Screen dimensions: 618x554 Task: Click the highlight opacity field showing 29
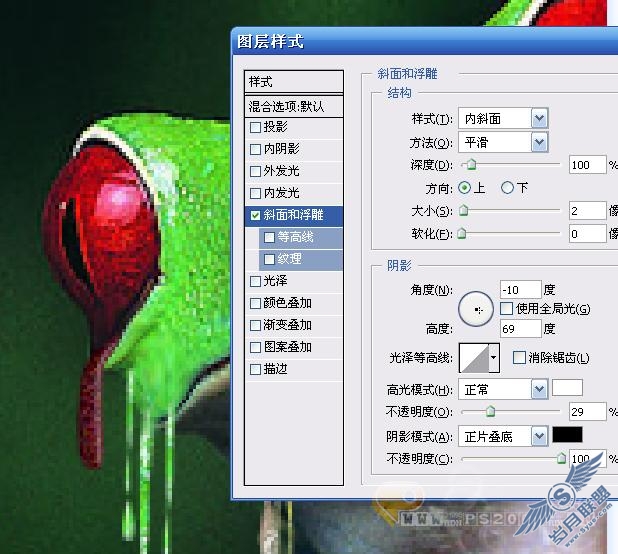587,412
